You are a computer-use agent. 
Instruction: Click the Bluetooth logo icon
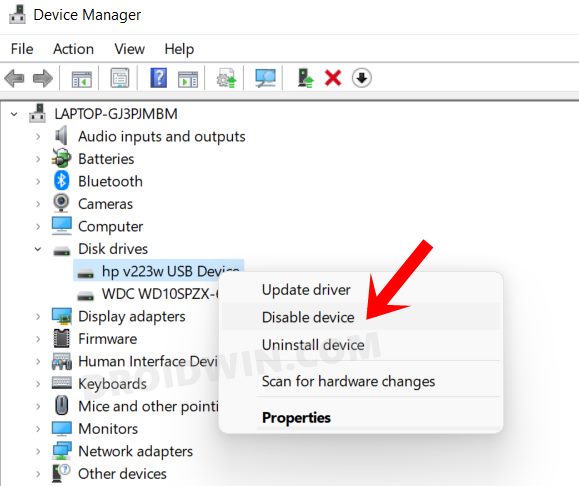(61, 181)
